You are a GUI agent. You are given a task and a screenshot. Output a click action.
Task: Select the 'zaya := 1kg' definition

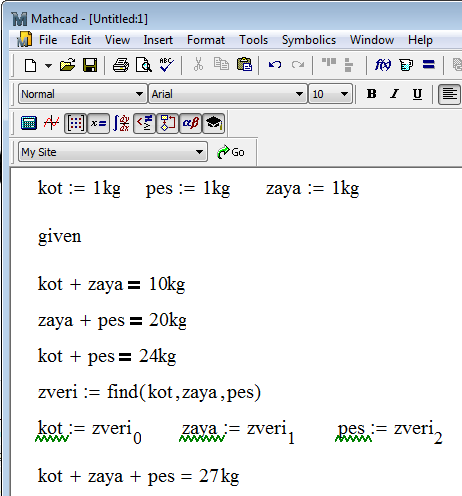312,188
